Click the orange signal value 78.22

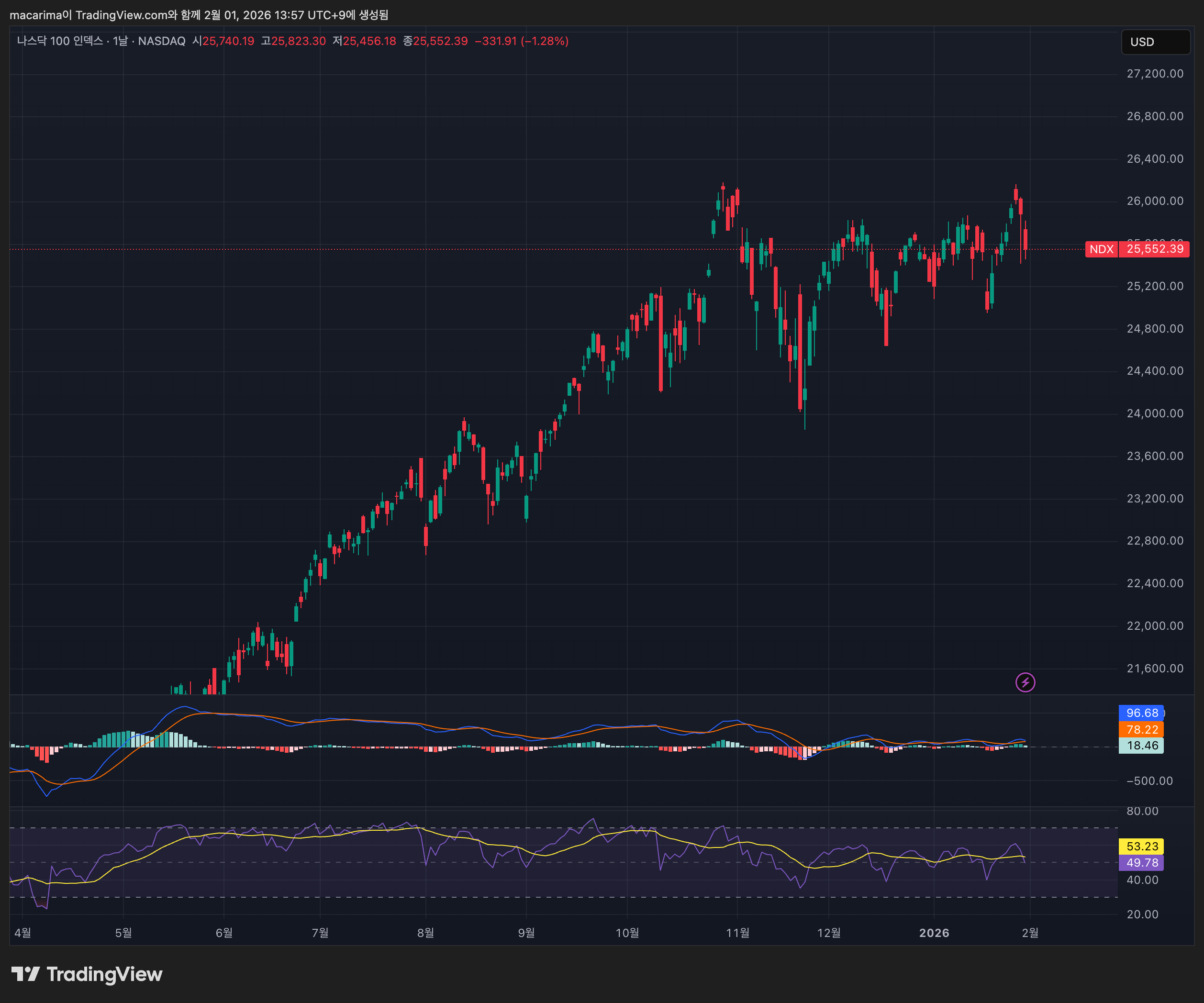click(x=1141, y=729)
